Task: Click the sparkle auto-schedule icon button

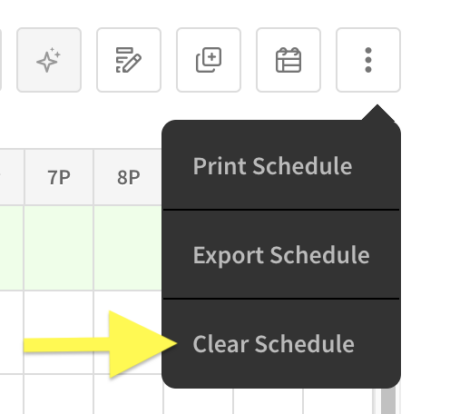Action: pos(49,60)
